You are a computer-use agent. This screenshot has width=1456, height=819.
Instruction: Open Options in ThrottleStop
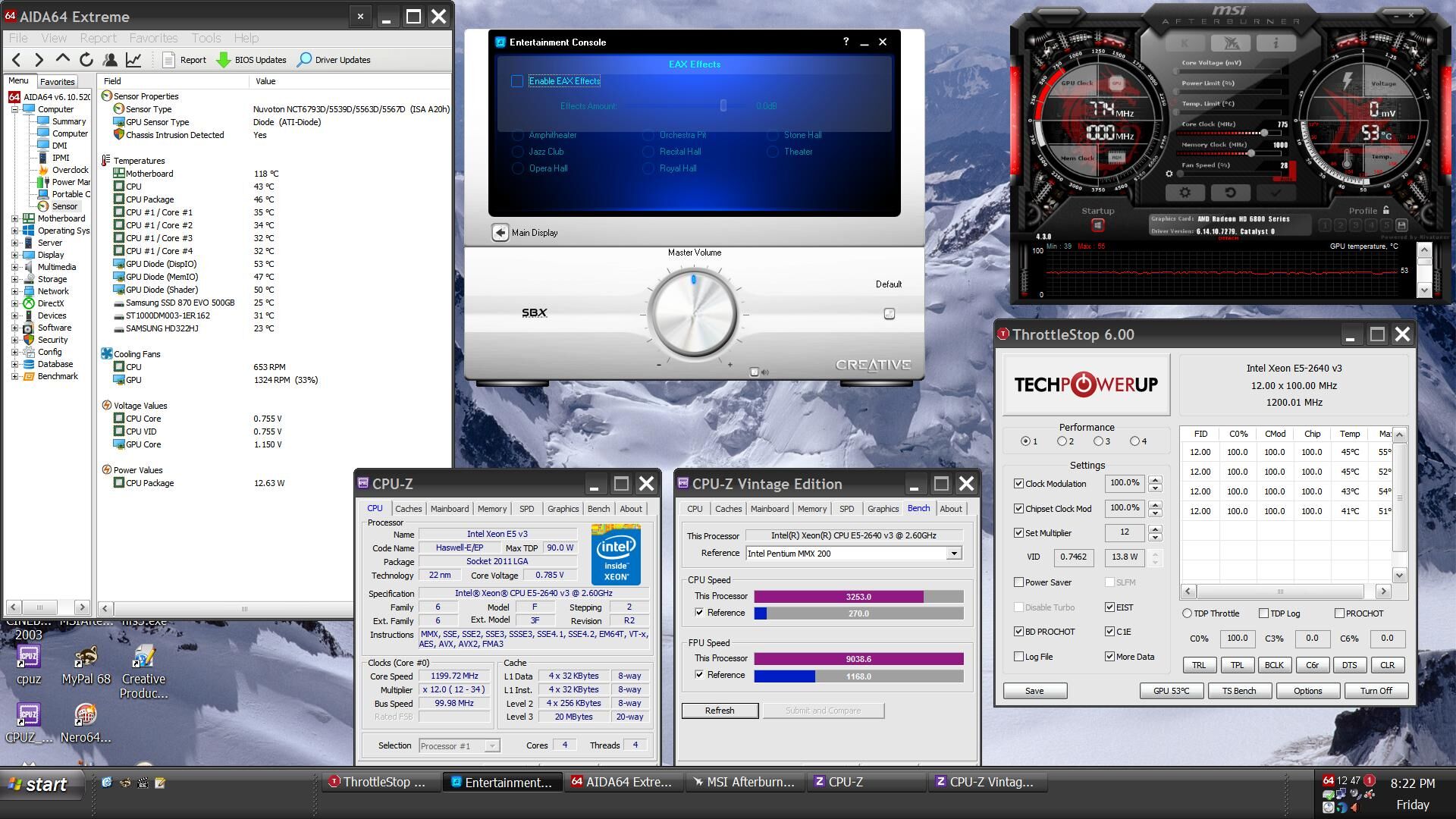[1307, 690]
